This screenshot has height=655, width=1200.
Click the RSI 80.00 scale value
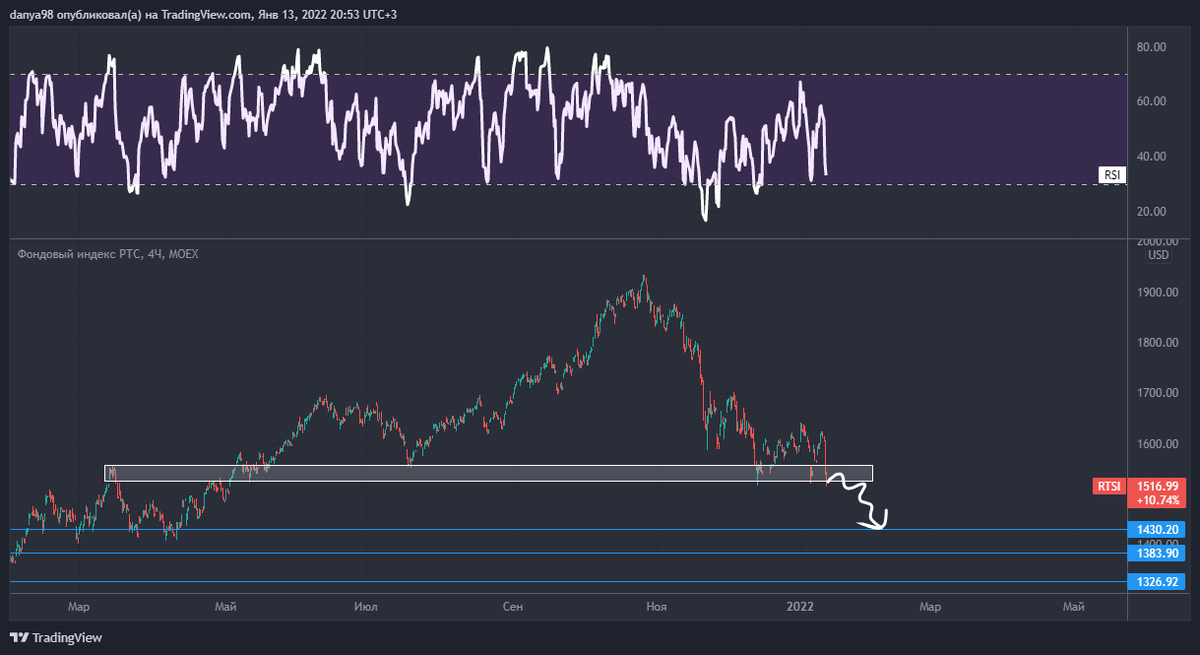1152,47
